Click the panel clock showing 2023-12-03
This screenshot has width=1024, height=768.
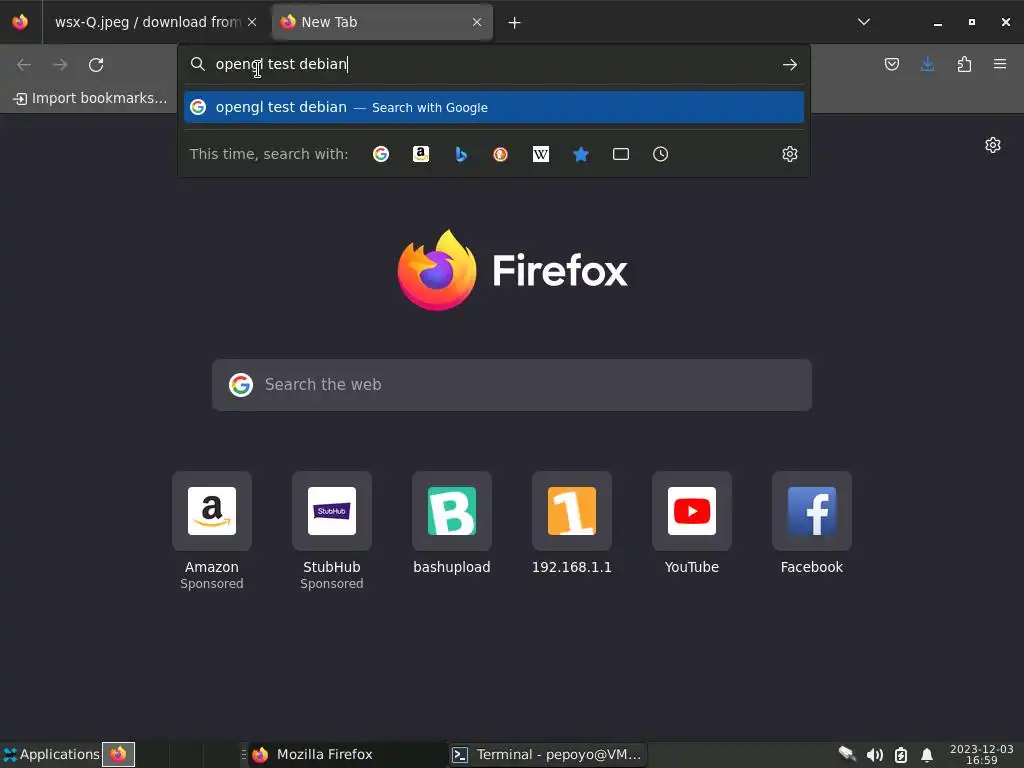click(981, 754)
